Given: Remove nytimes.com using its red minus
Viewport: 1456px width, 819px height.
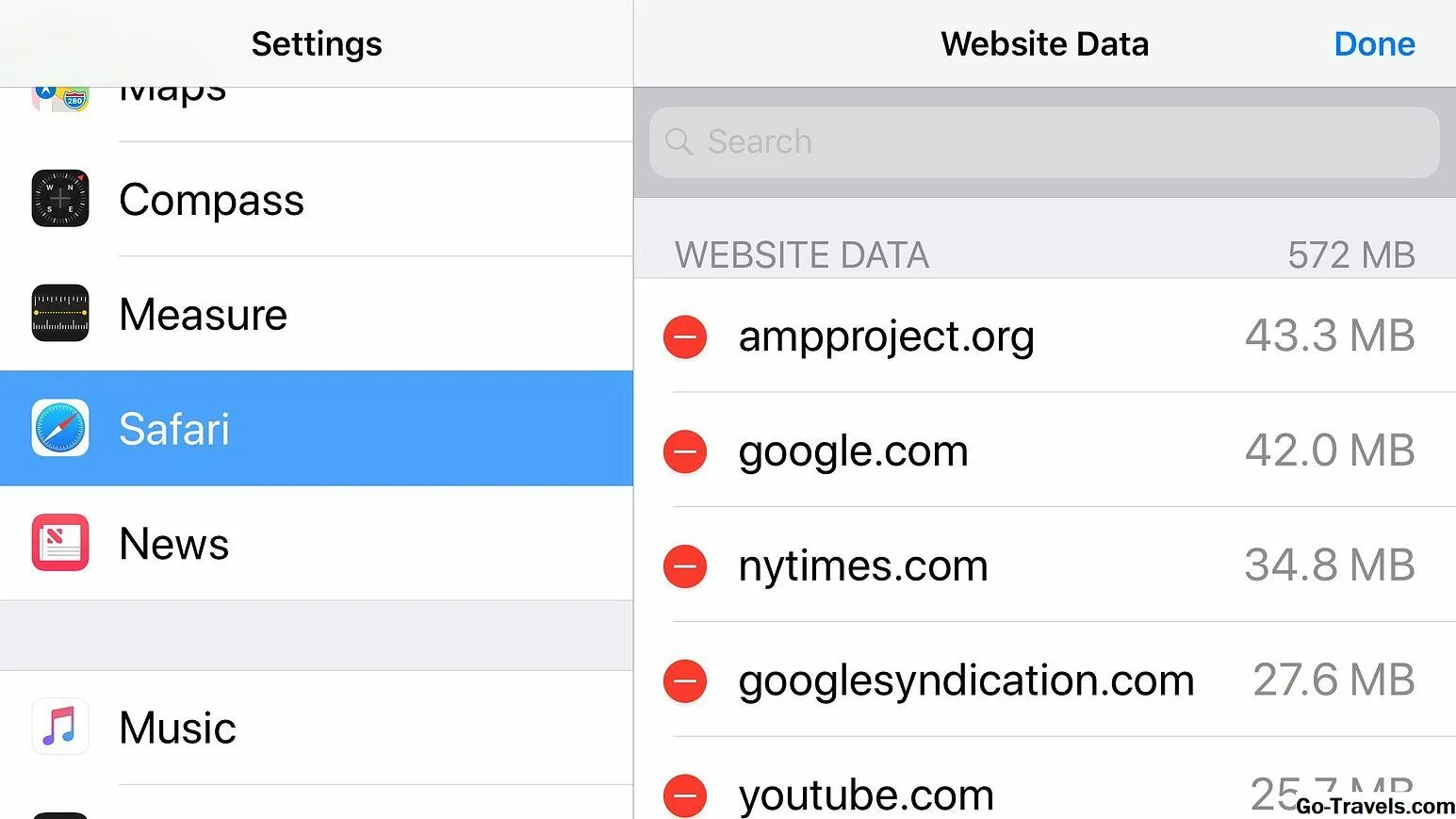Looking at the screenshot, I should point(685,566).
